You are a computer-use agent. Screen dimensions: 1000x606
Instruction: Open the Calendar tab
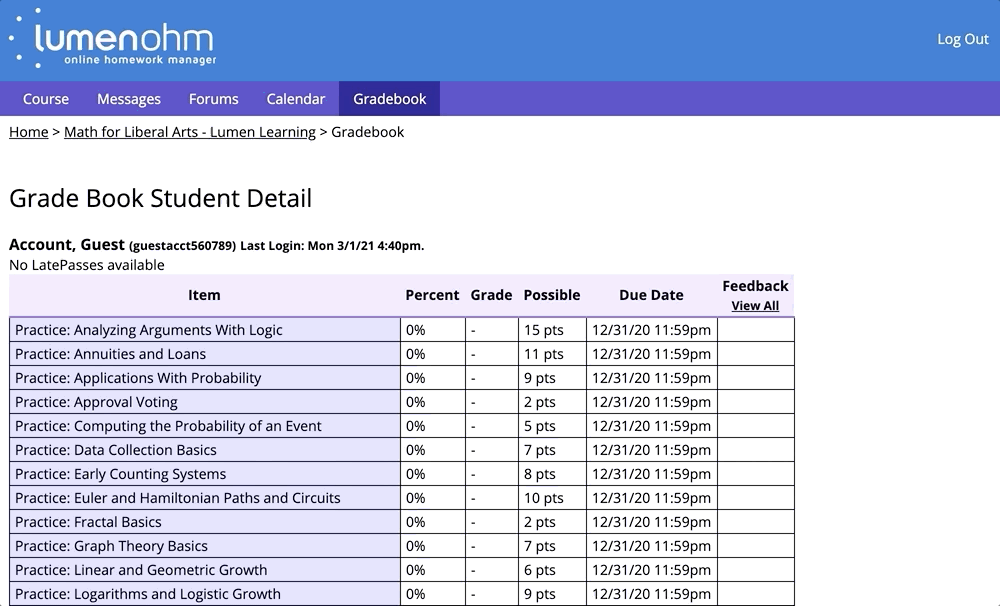coord(295,99)
